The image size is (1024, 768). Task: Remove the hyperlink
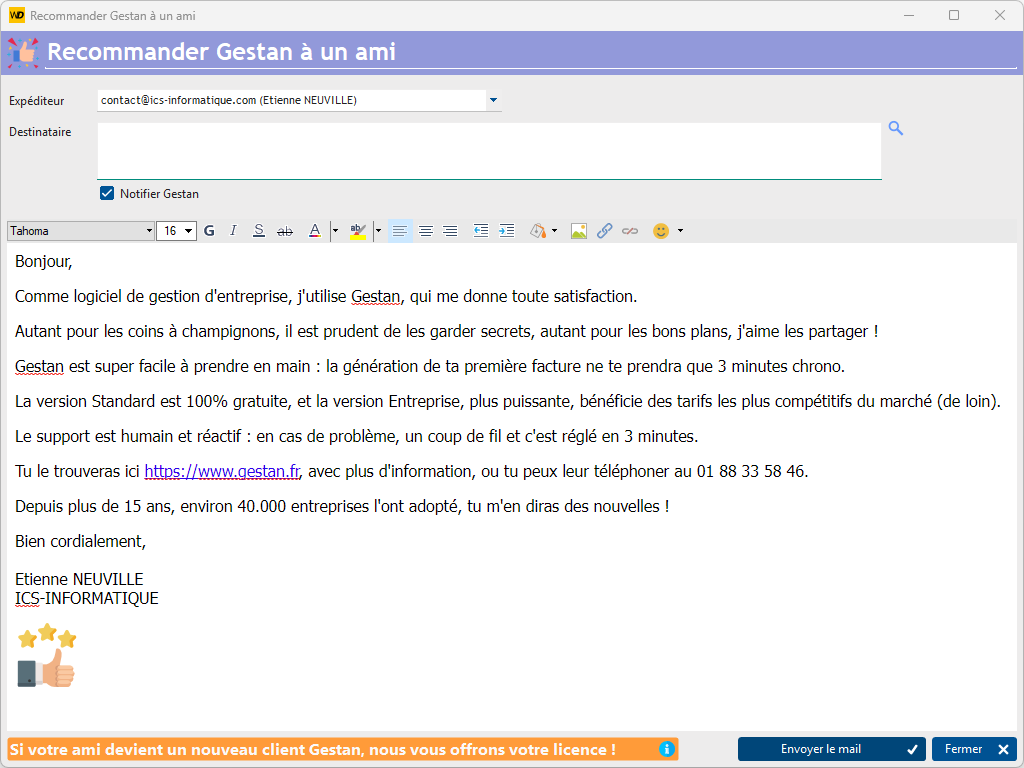click(x=630, y=231)
